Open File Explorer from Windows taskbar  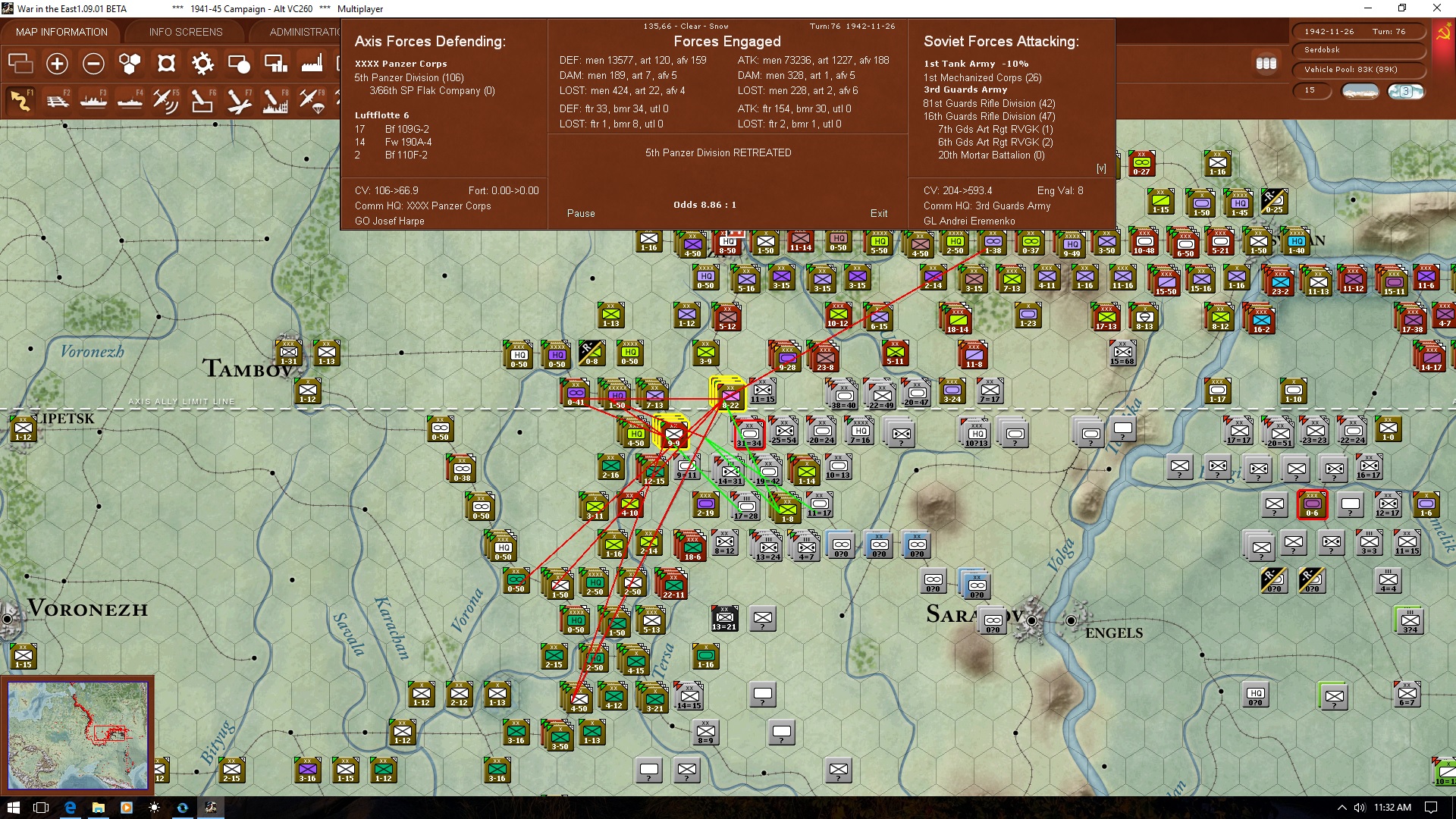99,808
